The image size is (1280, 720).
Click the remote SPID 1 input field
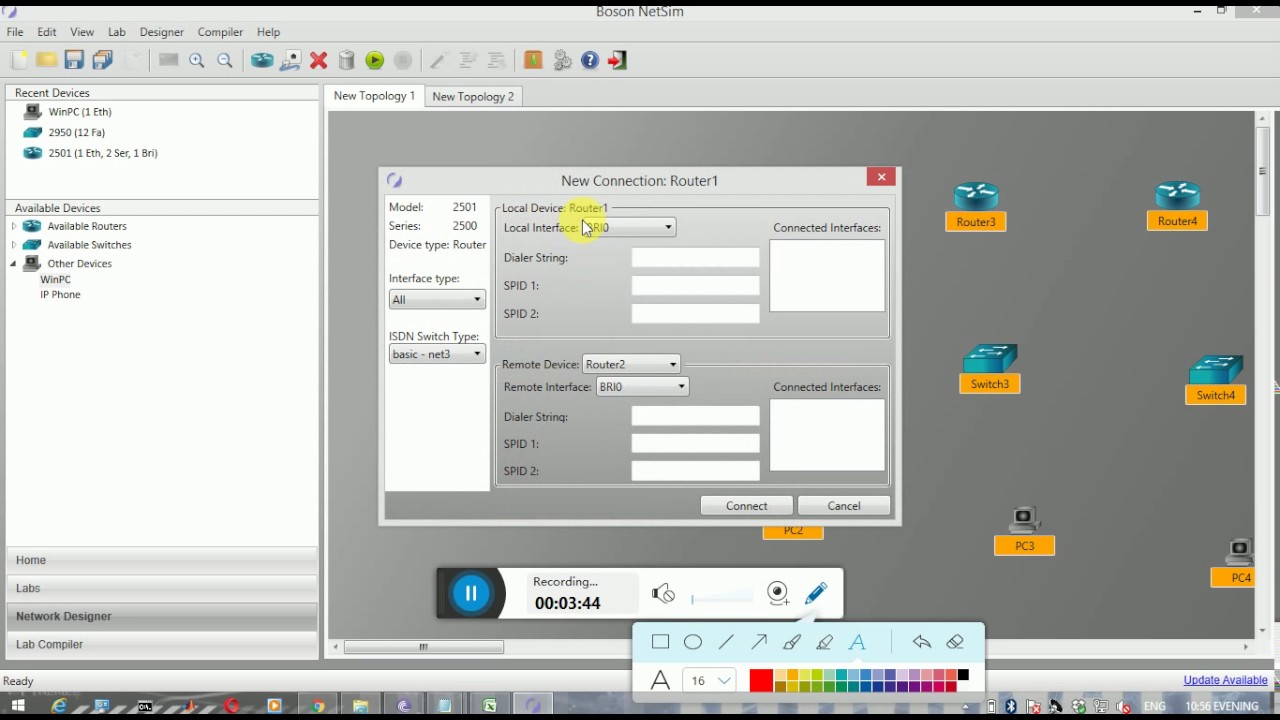pyautogui.click(x=695, y=444)
